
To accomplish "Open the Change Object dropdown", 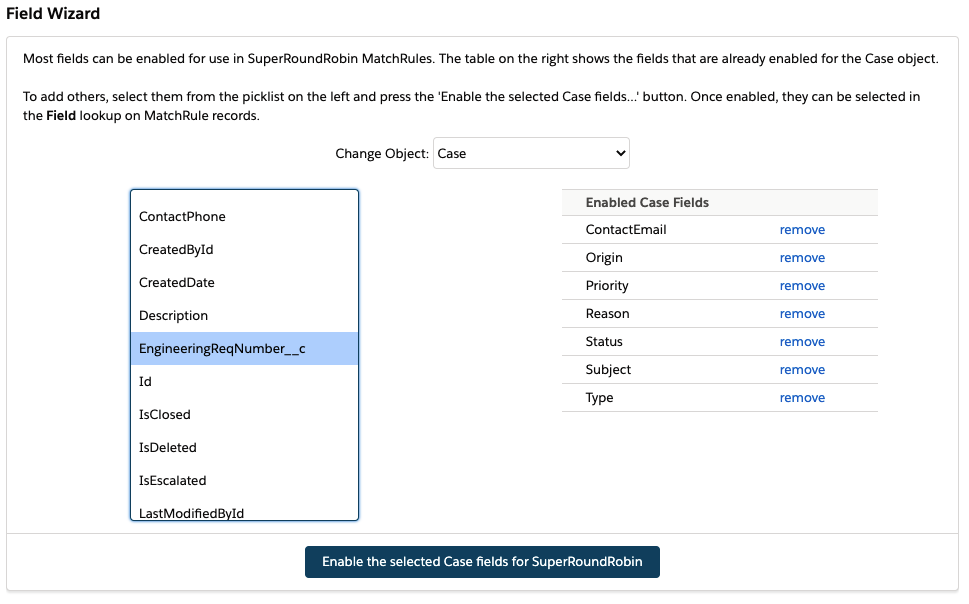I will (531, 153).
